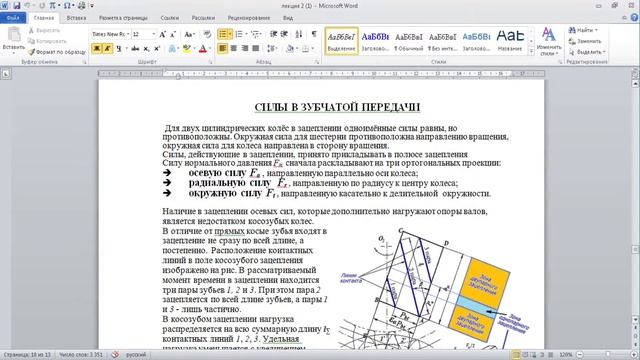Image resolution: width=640 pixels, height=360 pixels.
Task: Apply the Название style
Action: click(x=510, y=41)
